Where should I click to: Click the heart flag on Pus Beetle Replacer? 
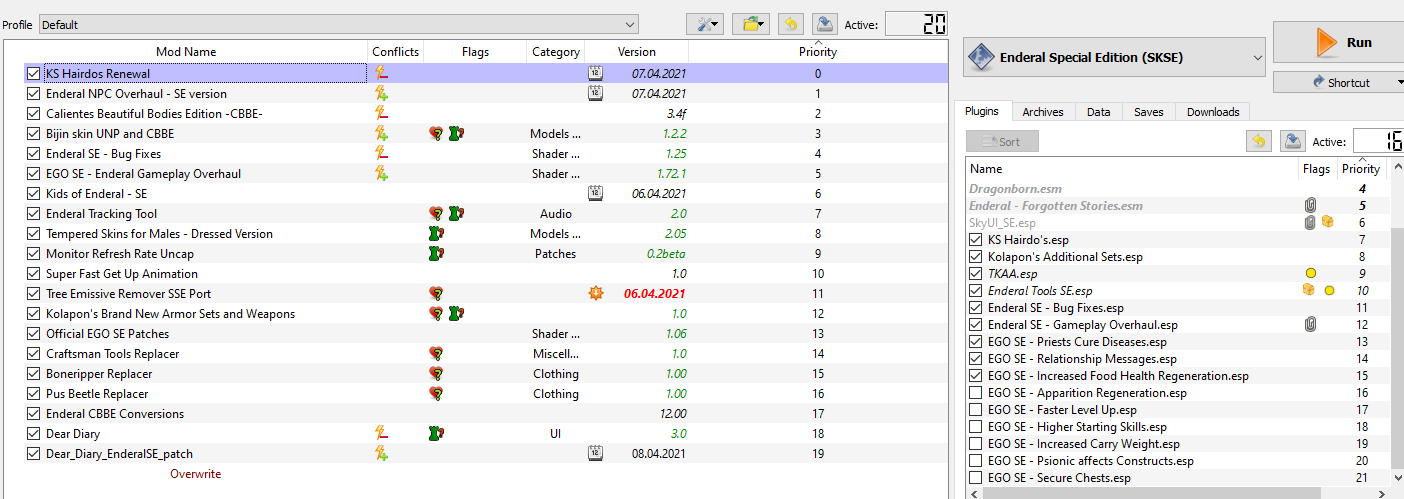(435, 393)
